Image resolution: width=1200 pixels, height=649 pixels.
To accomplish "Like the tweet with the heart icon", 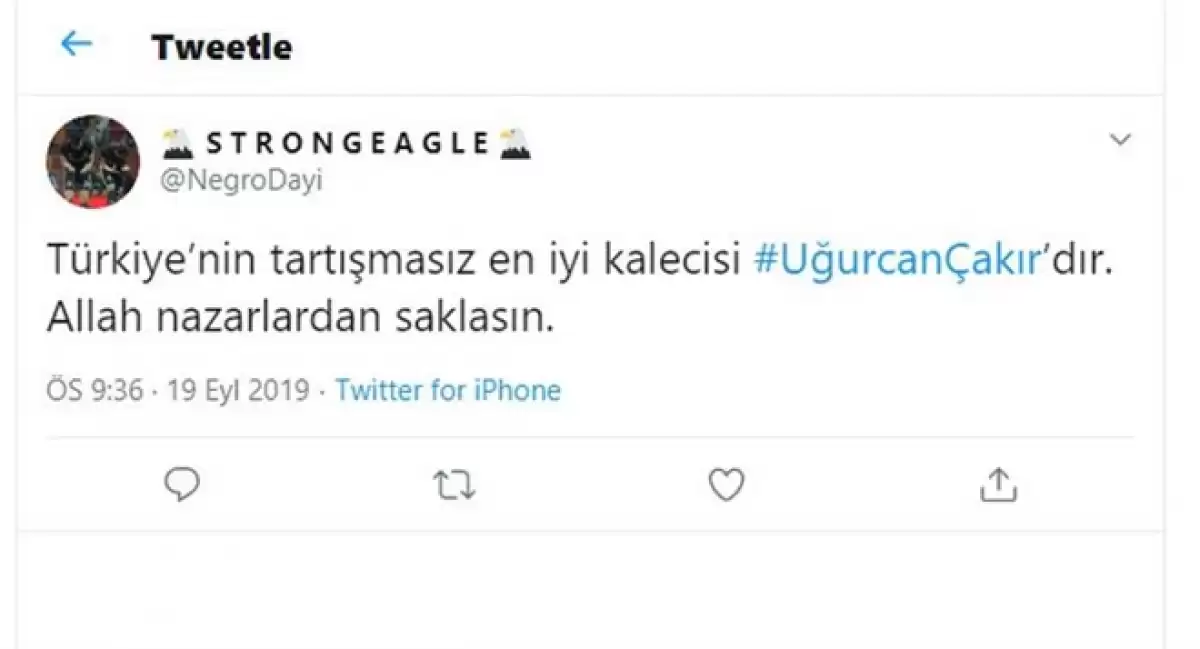I will (x=726, y=485).
